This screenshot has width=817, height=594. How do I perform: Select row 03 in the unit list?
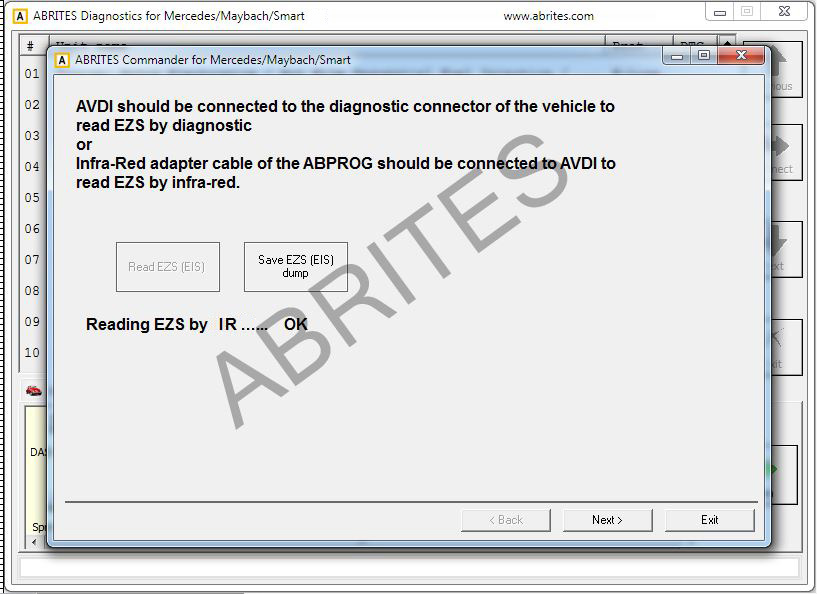[32, 135]
